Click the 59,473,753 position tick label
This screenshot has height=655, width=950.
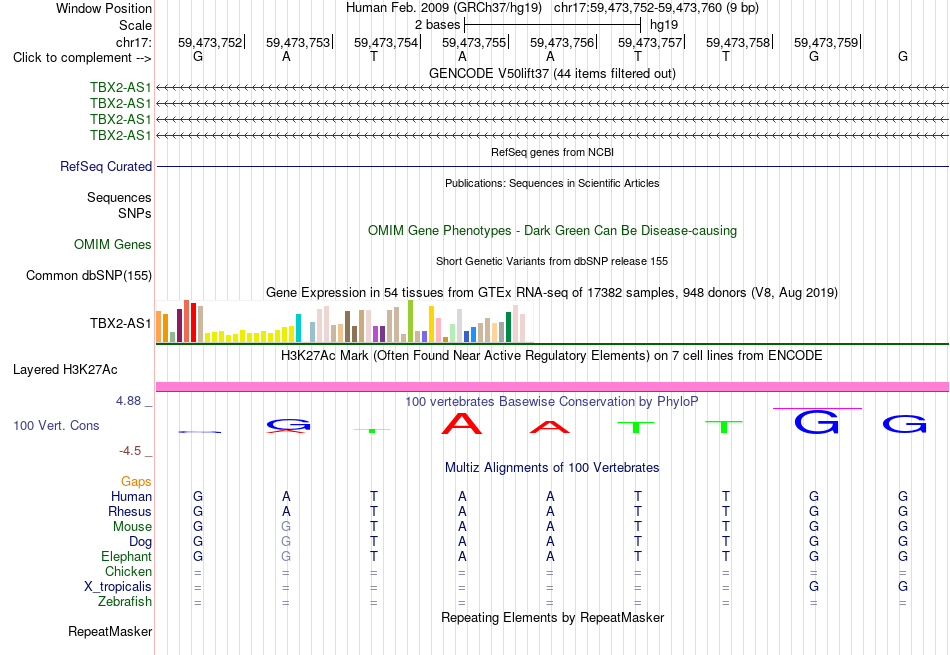tap(298, 42)
